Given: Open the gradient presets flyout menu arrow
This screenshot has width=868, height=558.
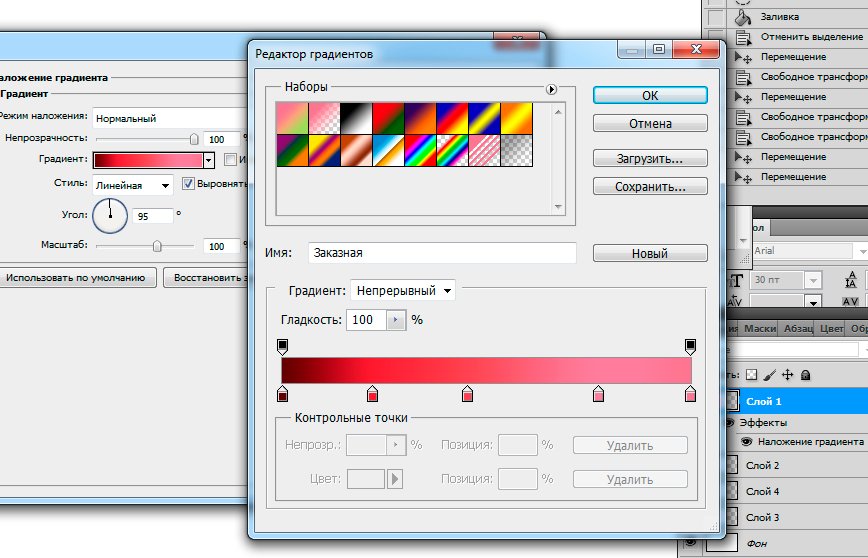Looking at the screenshot, I should (x=552, y=89).
